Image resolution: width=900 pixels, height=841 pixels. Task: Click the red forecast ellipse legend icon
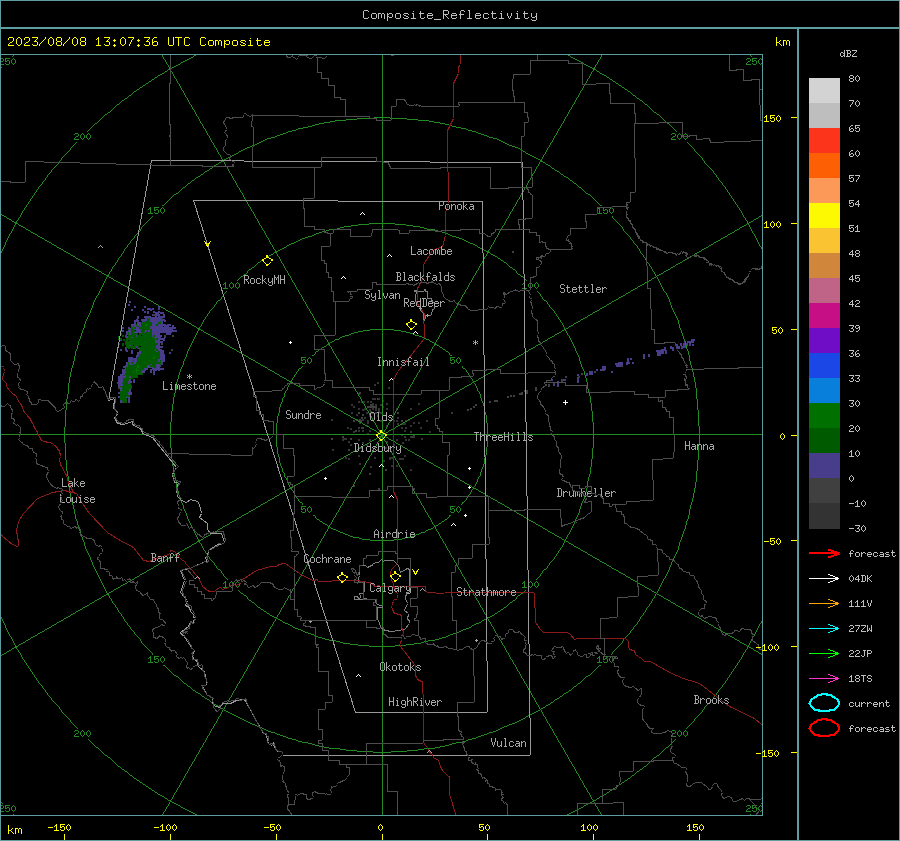pos(824,728)
